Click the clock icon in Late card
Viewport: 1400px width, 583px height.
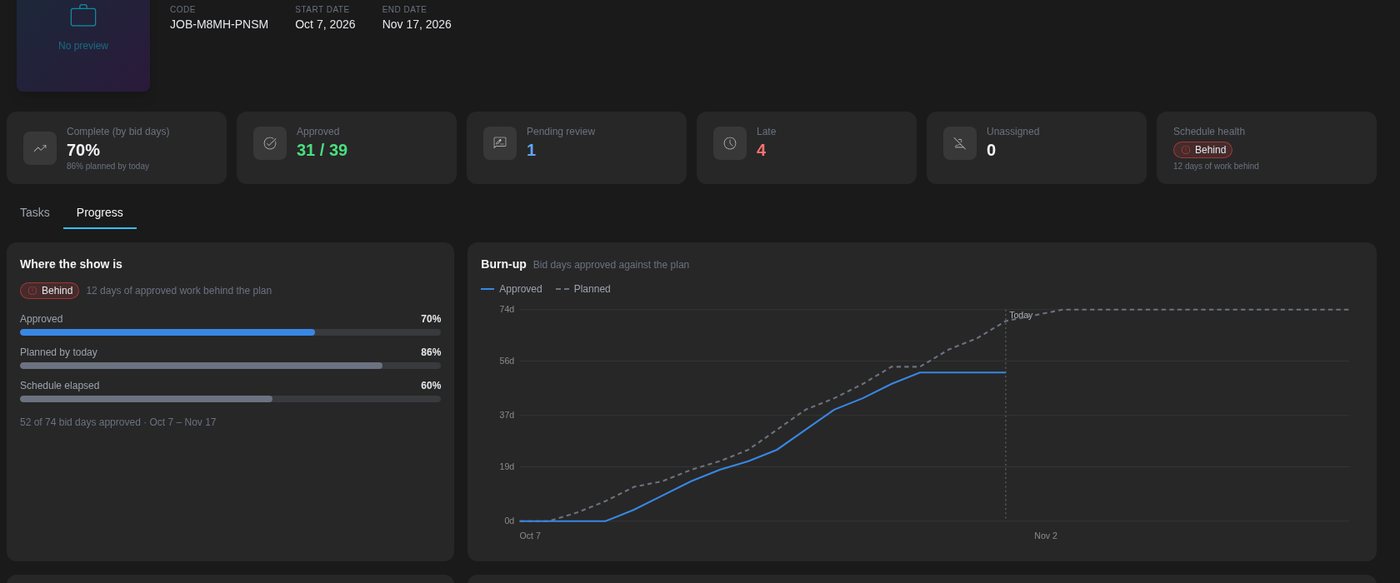[x=730, y=143]
